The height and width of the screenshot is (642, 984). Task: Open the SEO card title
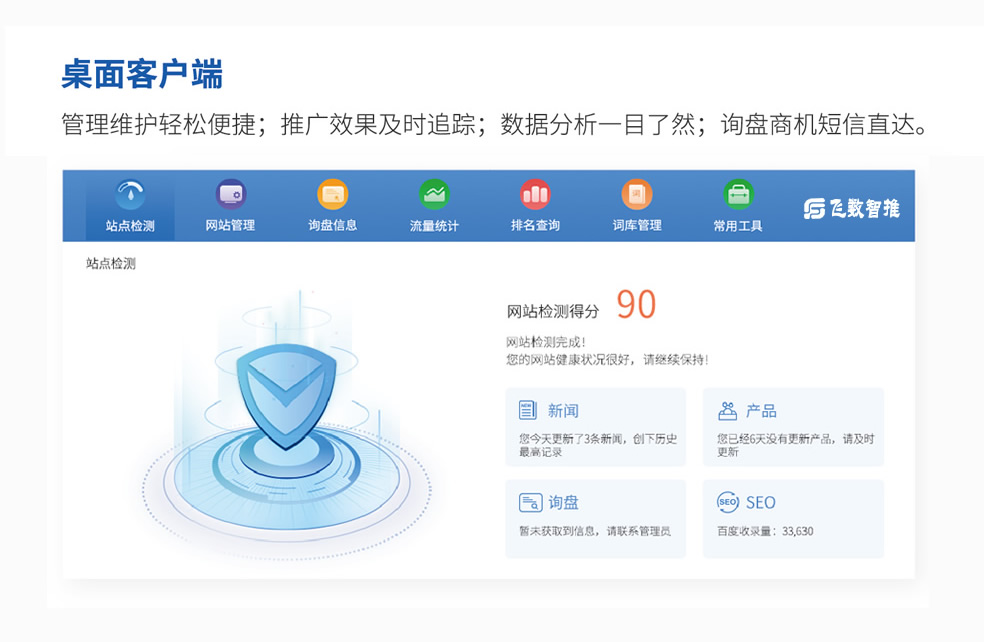[761, 503]
